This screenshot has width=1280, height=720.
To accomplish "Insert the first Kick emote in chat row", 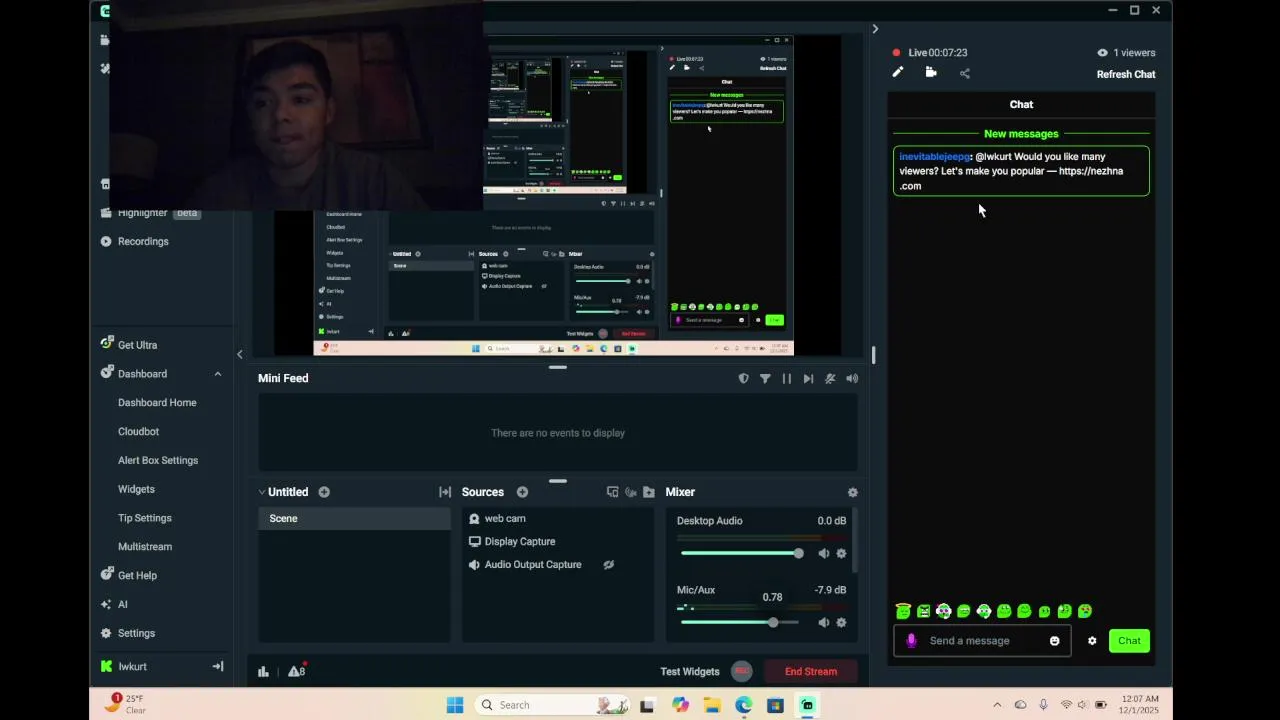I will (903, 611).
